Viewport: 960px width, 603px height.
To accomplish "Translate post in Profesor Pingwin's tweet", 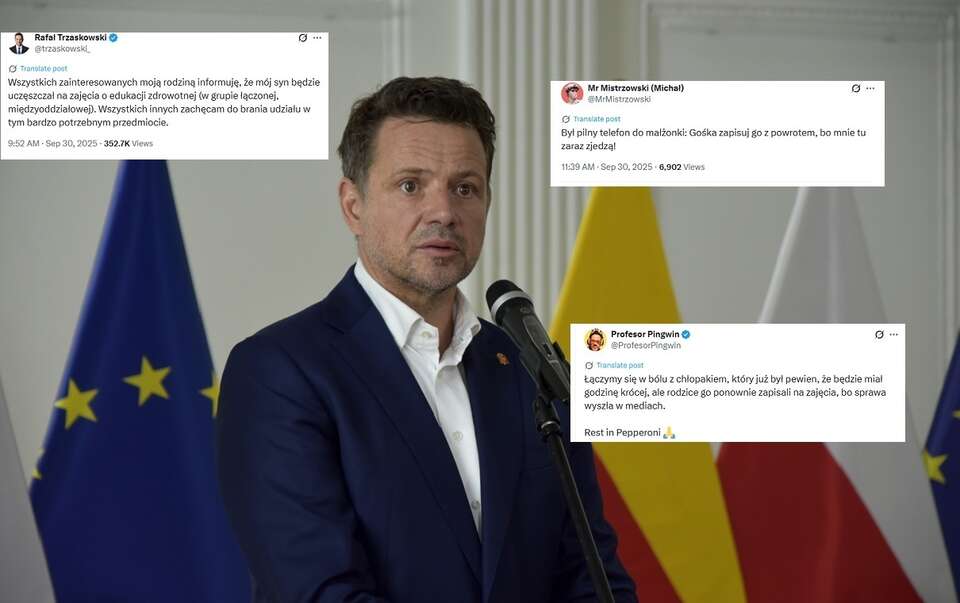I will (x=620, y=365).
